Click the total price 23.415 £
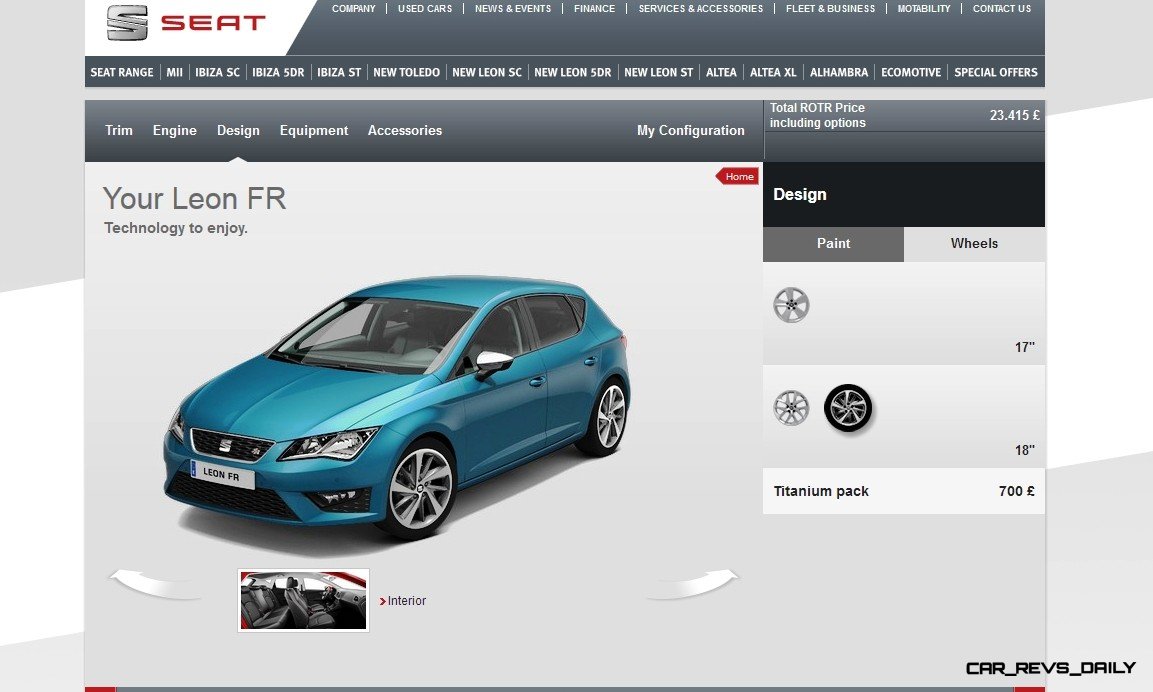Viewport: 1153px width, 692px height. pyautogui.click(x=1015, y=115)
